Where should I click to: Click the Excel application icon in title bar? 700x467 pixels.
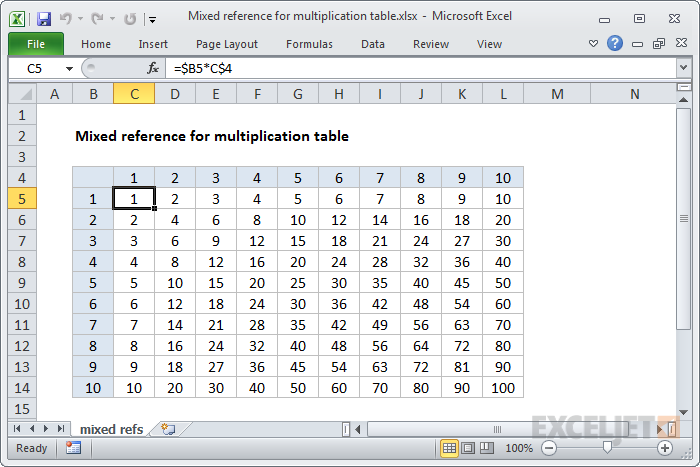tap(17, 19)
